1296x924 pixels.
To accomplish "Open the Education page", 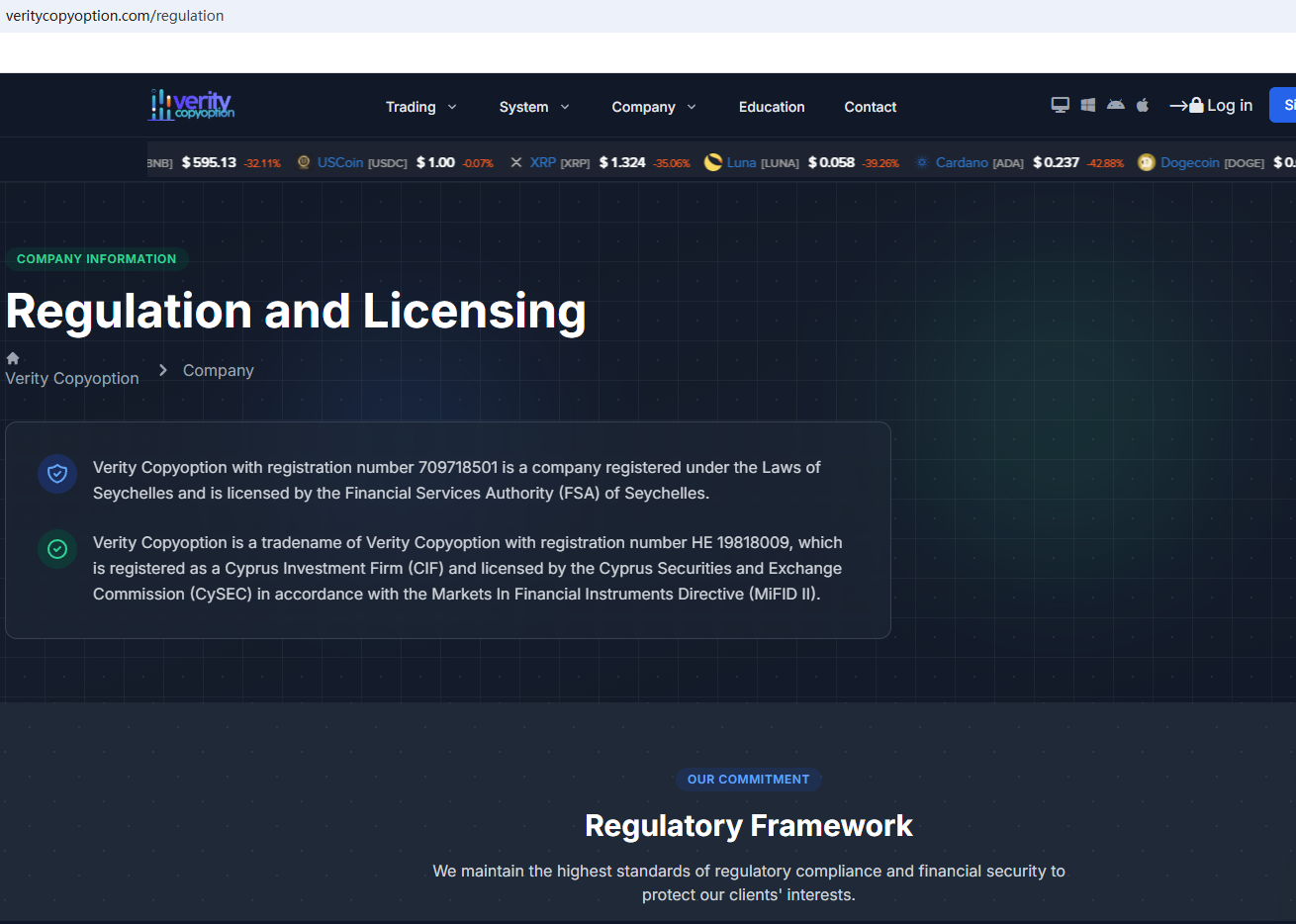I will [x=772, y=107].
